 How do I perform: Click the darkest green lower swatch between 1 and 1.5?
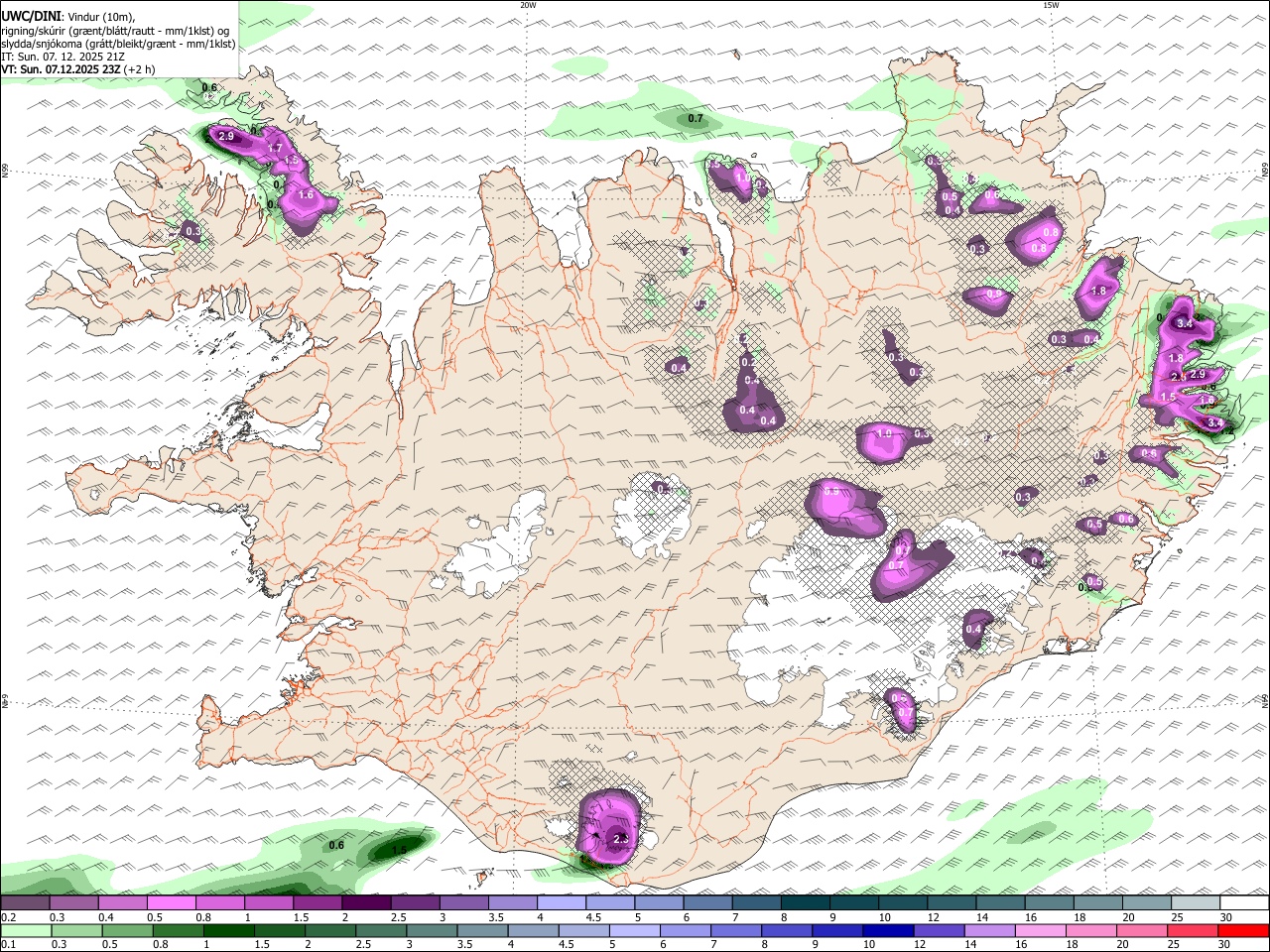pos(229,931)
